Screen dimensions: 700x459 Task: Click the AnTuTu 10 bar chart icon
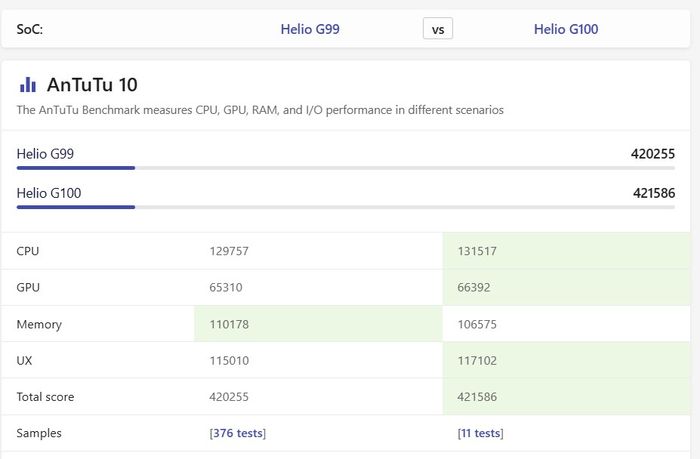(28, 84)
